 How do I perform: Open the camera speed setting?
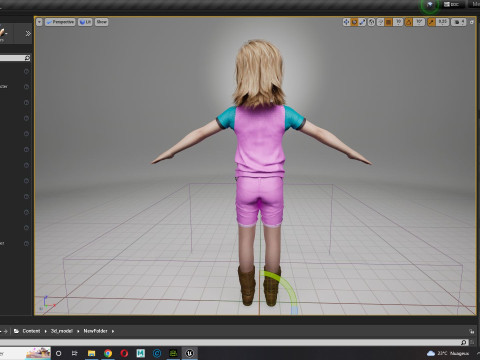pos(459,22)
